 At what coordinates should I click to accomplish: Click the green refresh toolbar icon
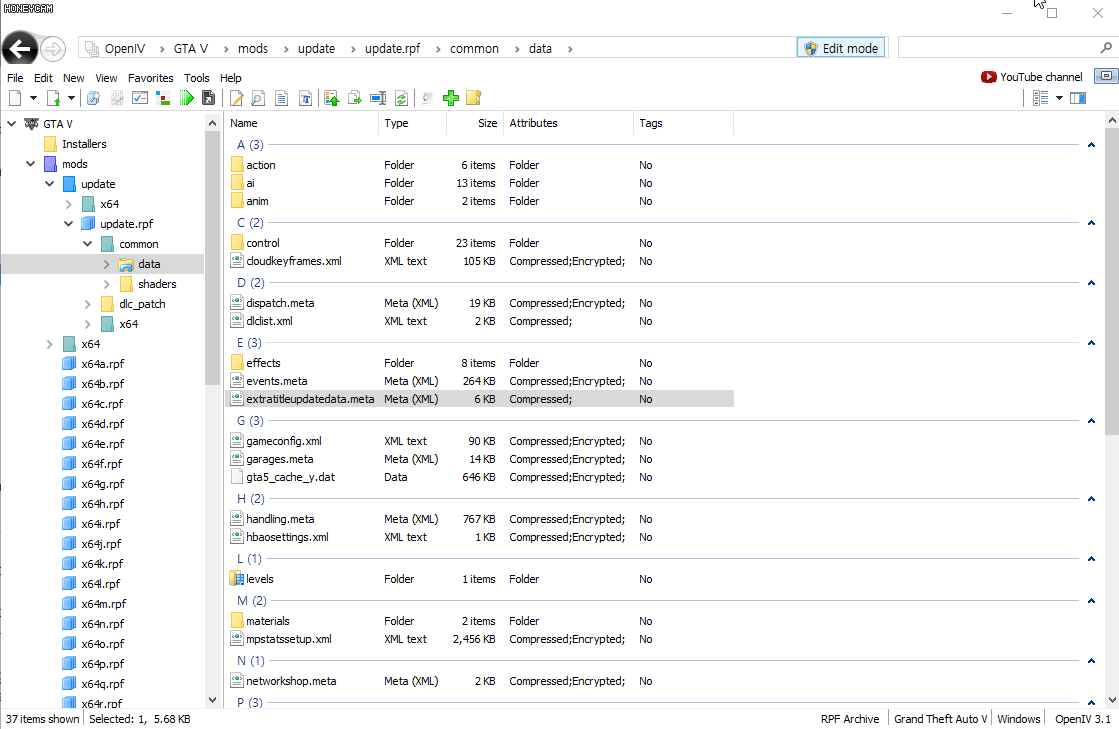point(401,98)
